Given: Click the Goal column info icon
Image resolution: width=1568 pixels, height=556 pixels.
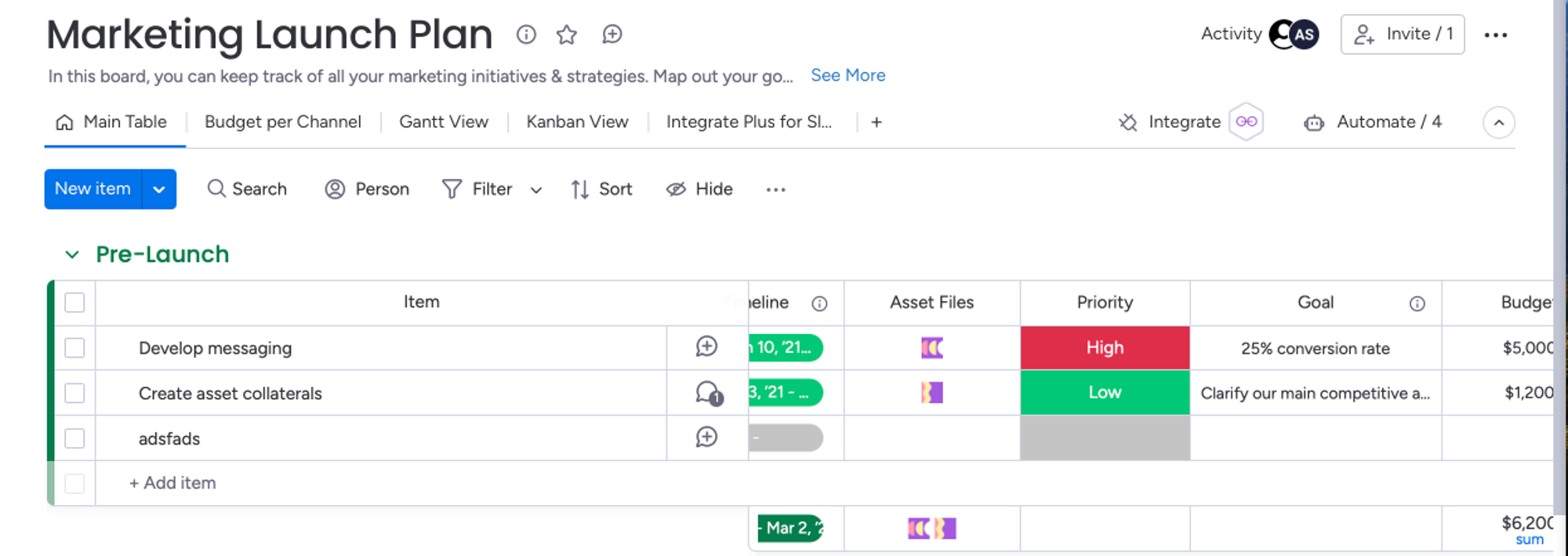Looking at the screenshot, I should click(1417, 303).
